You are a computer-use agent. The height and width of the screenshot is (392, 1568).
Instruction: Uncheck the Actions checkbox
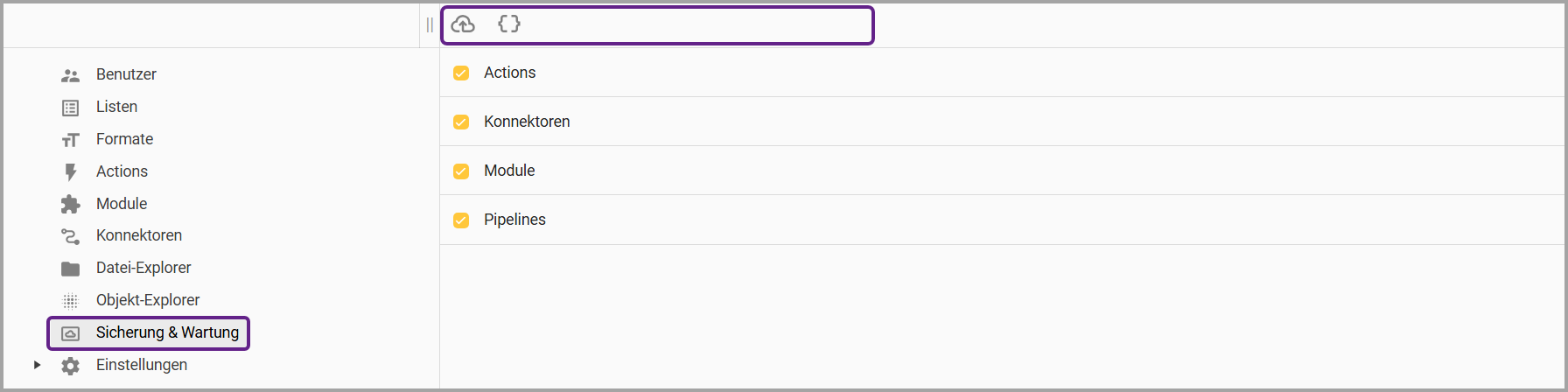tap(461, 73)
